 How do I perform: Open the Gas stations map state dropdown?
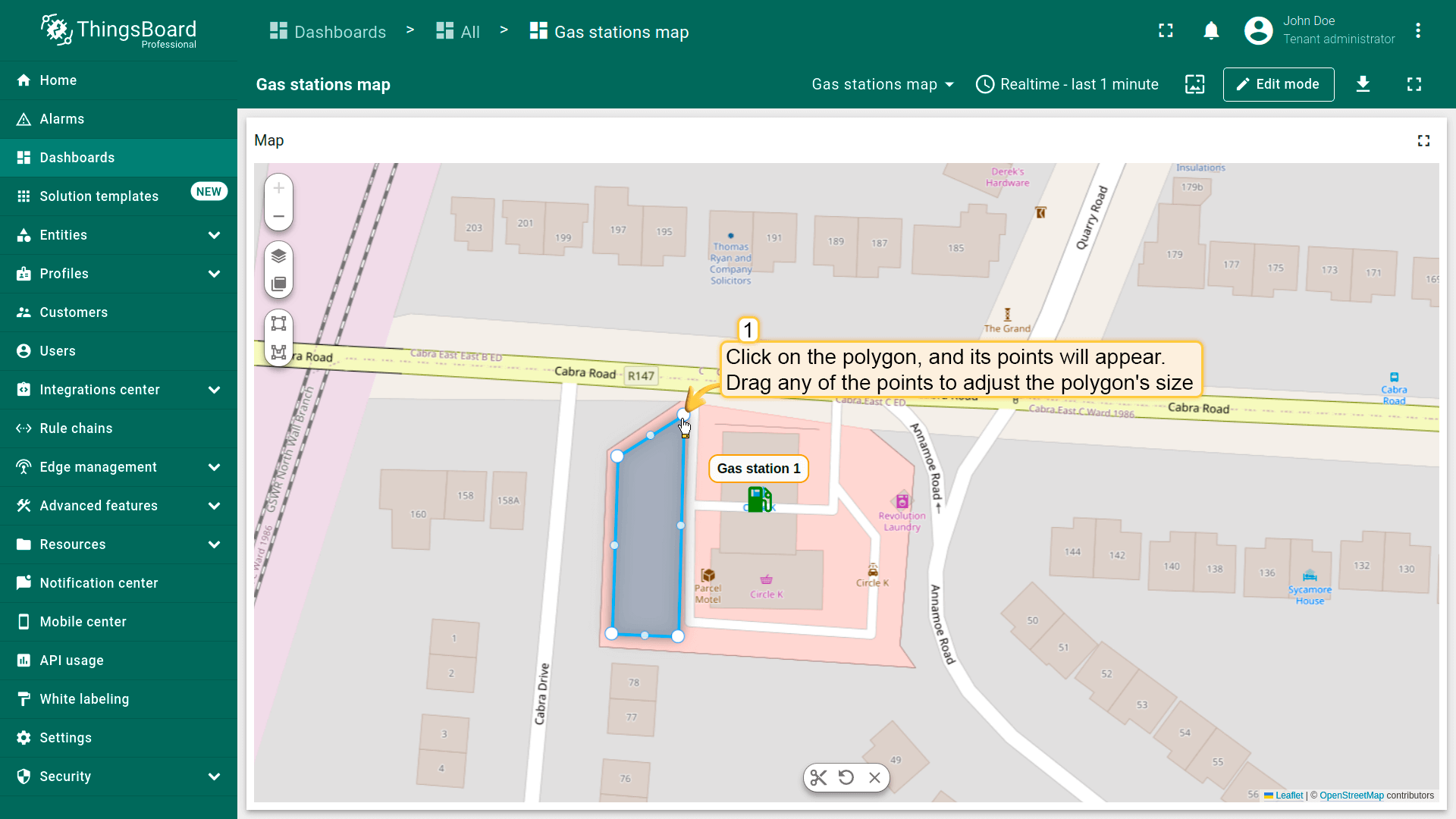pyautogui.click(x=882, y=84)
